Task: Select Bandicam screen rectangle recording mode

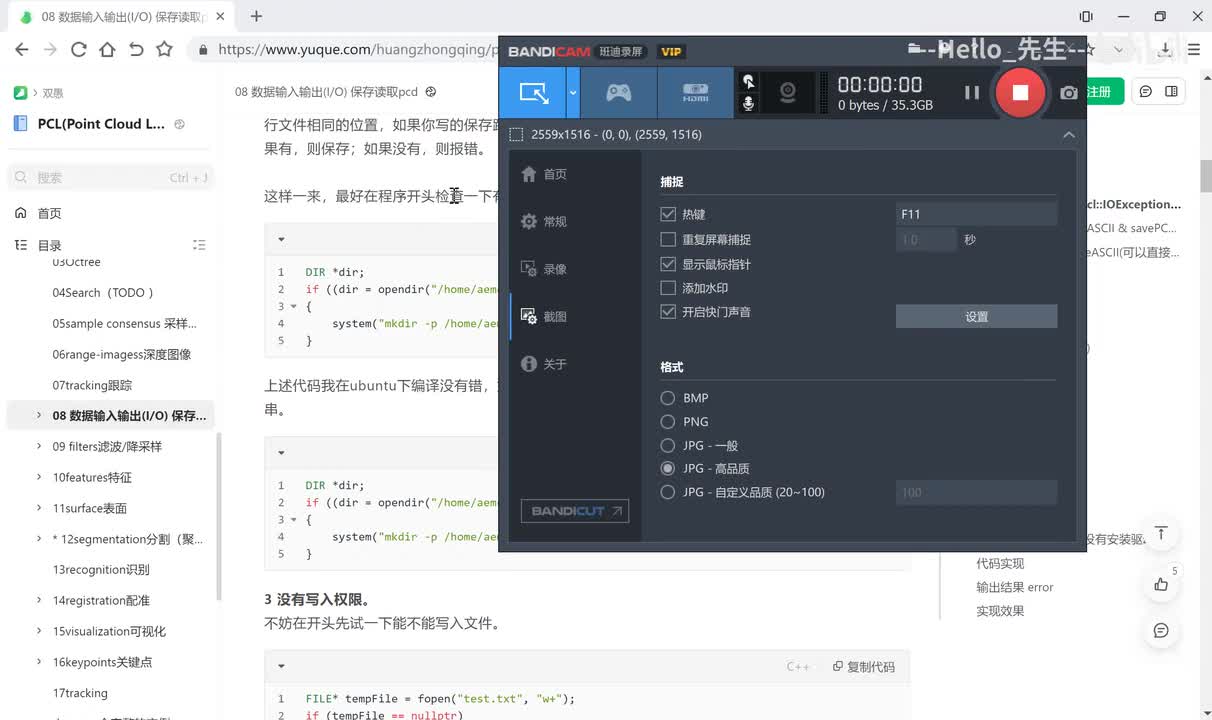Action: (x=533, y=93)
